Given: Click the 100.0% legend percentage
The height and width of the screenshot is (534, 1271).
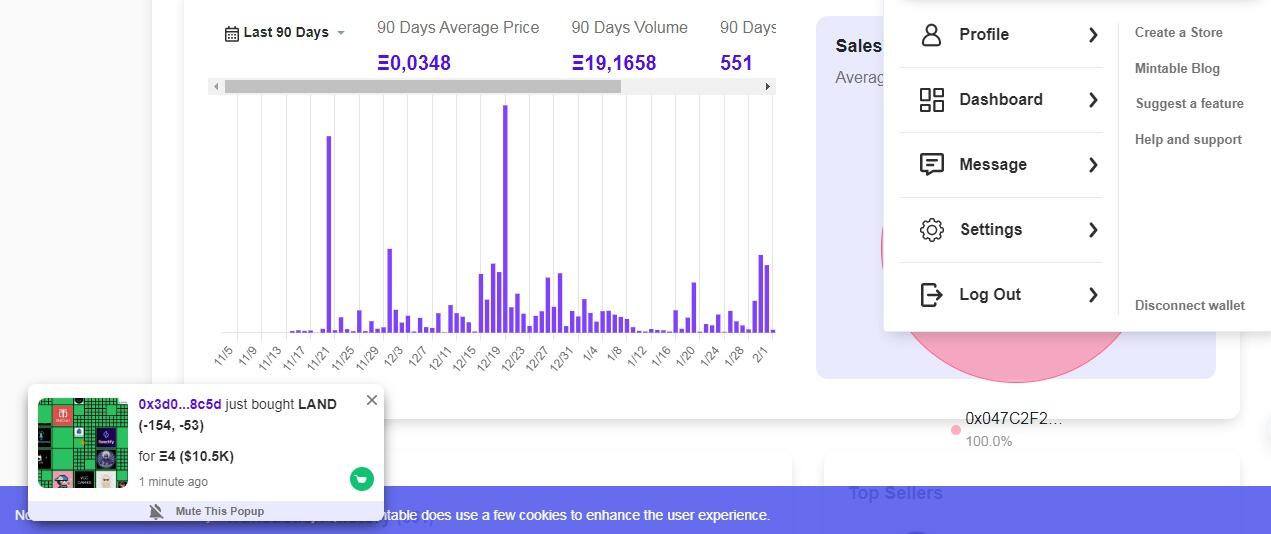Looking at the screenshot, I should tap(989, 441).
